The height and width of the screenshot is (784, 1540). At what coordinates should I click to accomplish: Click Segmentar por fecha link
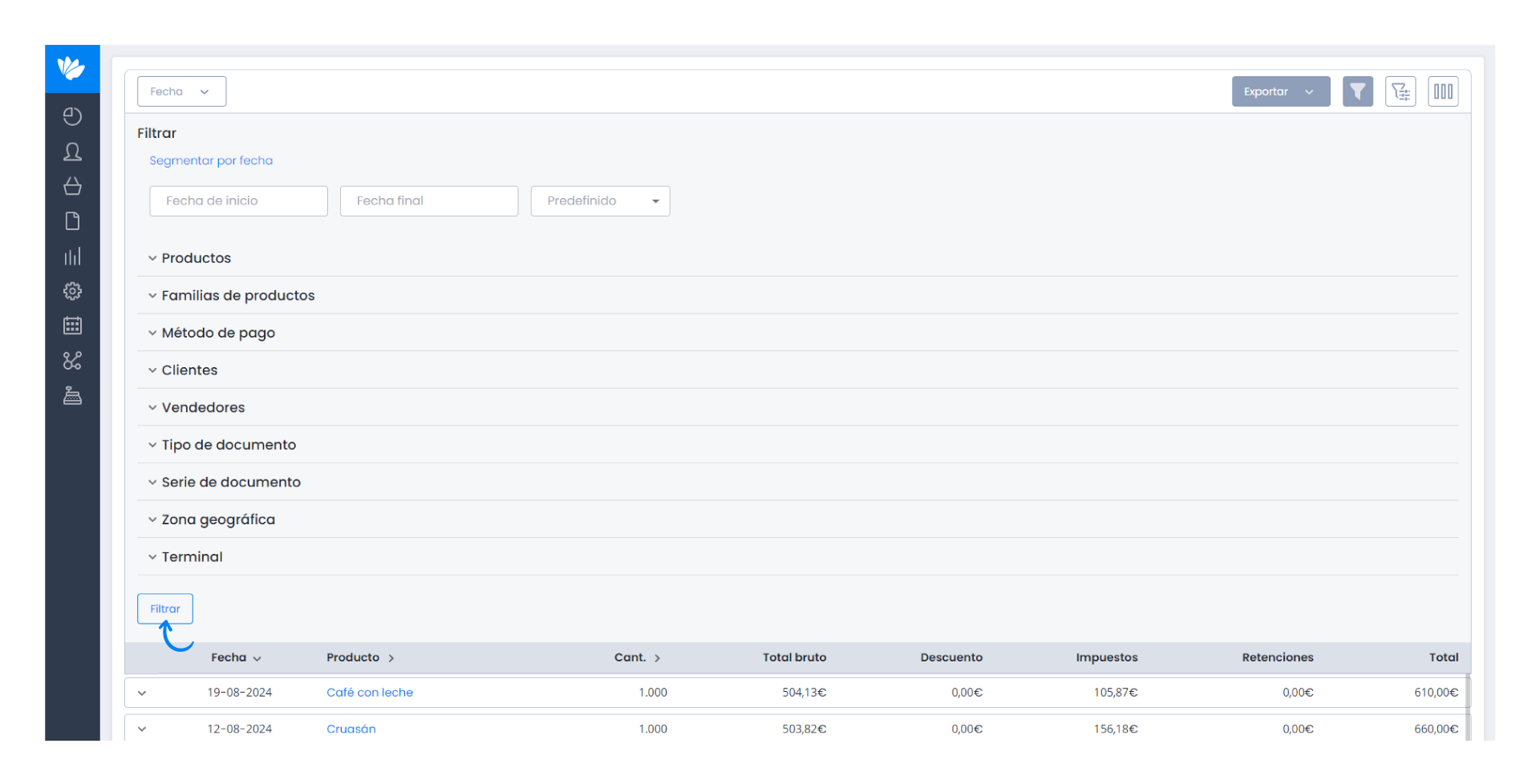211,160
